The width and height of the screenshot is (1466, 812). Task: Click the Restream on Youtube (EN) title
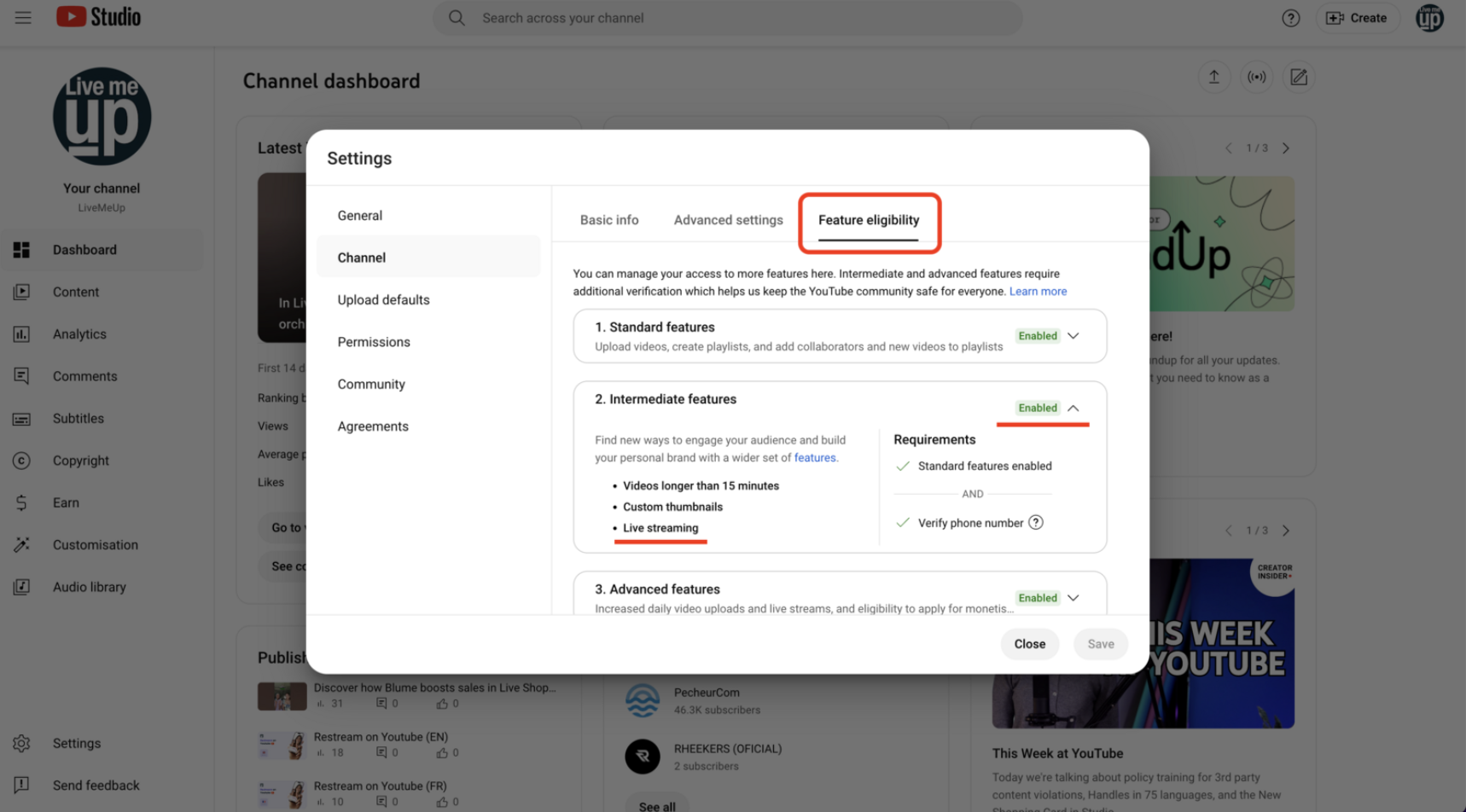point(381,737)
